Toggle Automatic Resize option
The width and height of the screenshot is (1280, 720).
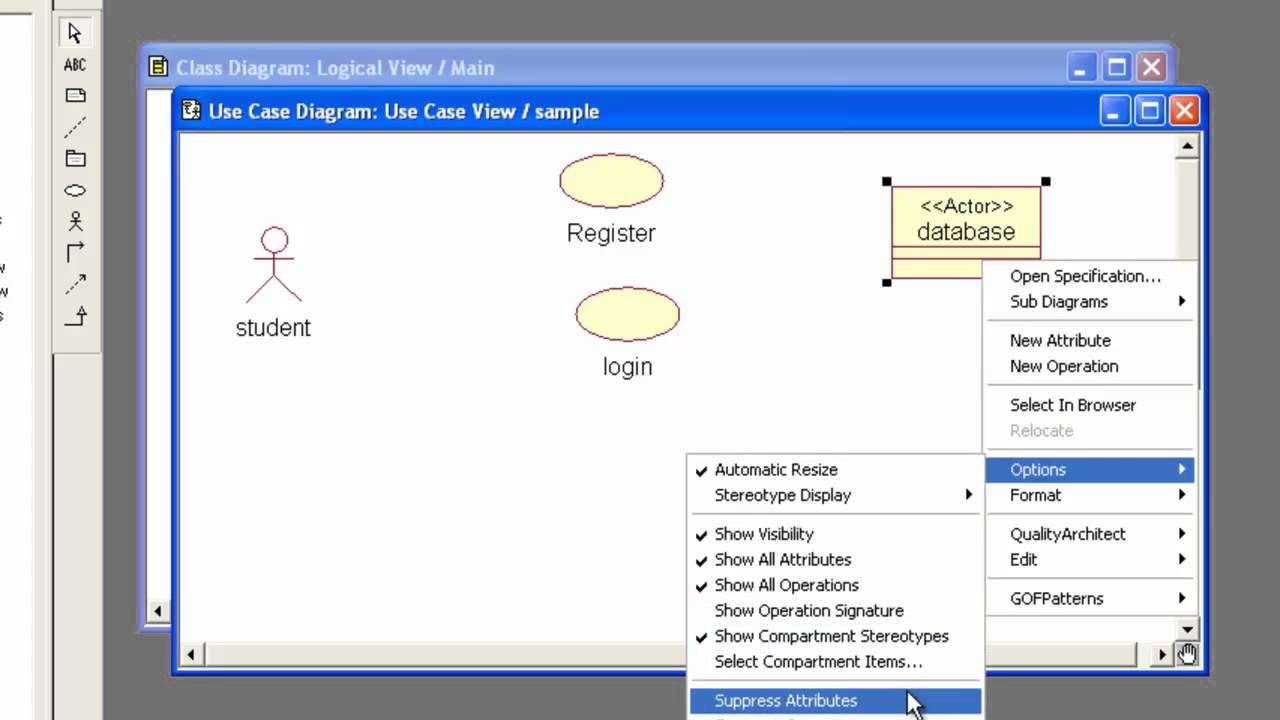click(835, 470)
